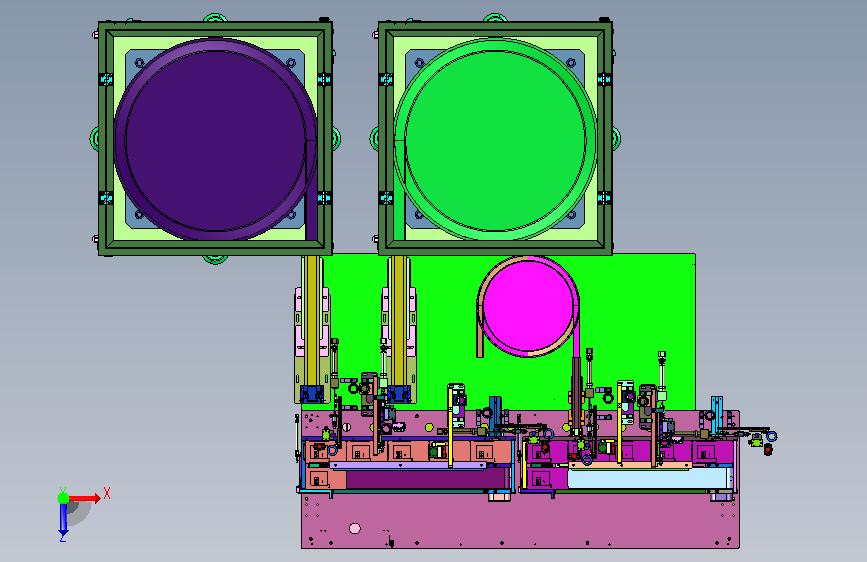The width and height of the screenshot is (867, 562).
Task: Select the purple vibratory bowl feeder
Action: click(x=215, y=139)
